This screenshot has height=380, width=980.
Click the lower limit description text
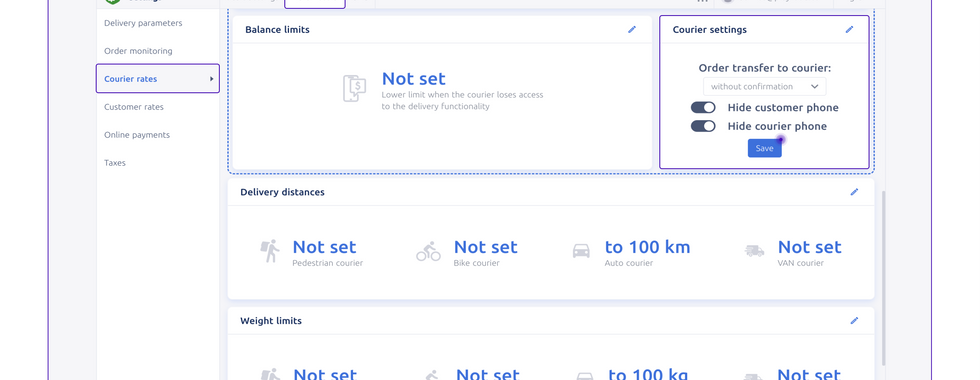pyautogui.click(x=462, y=101)
